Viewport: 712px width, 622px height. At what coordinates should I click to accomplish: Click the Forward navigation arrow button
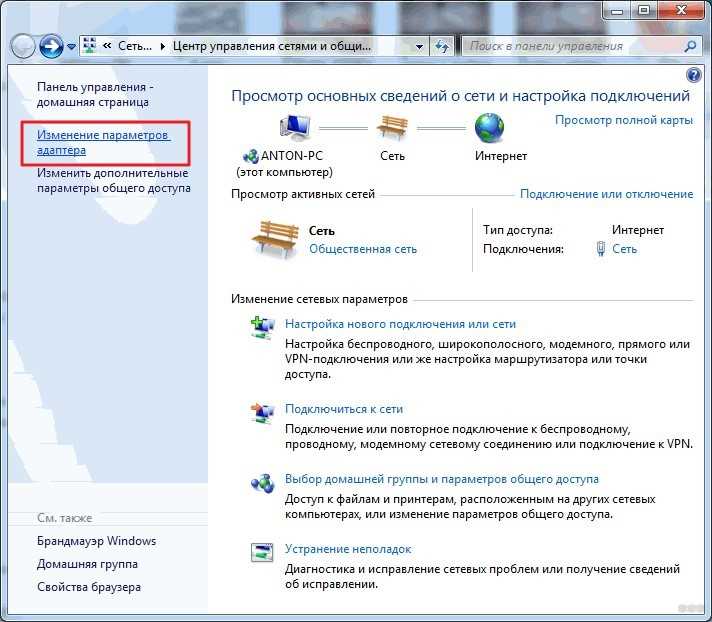click(51, 46)
